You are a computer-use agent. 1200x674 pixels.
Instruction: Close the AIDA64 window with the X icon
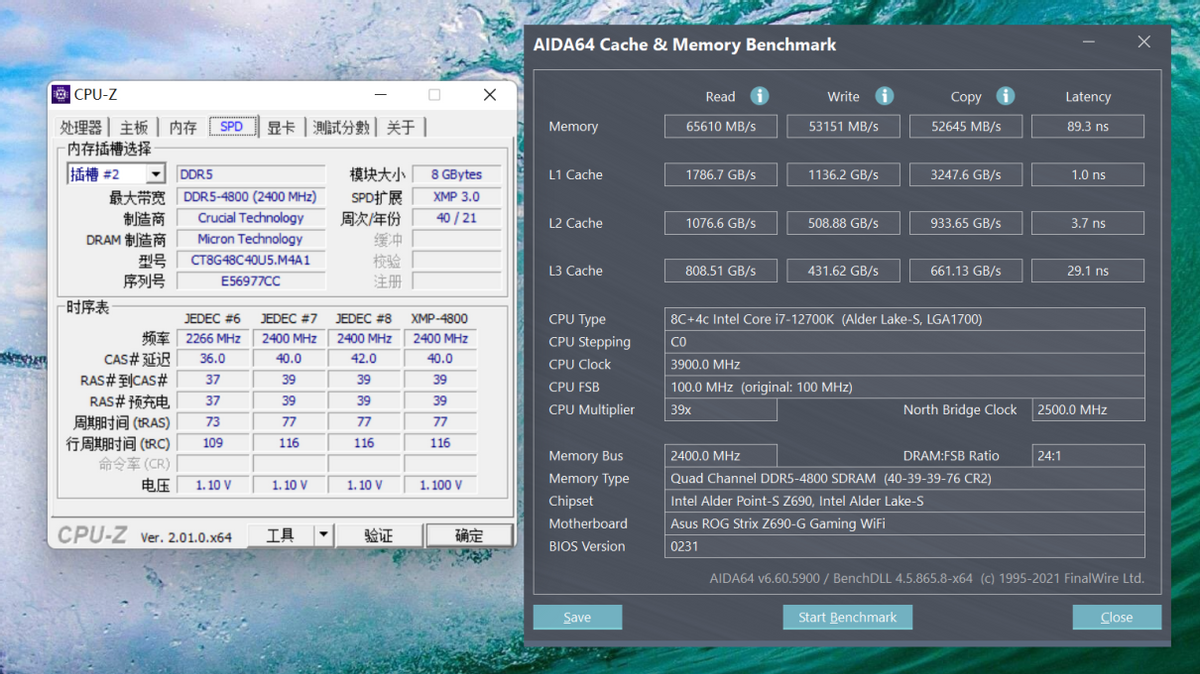[1144, 42]
